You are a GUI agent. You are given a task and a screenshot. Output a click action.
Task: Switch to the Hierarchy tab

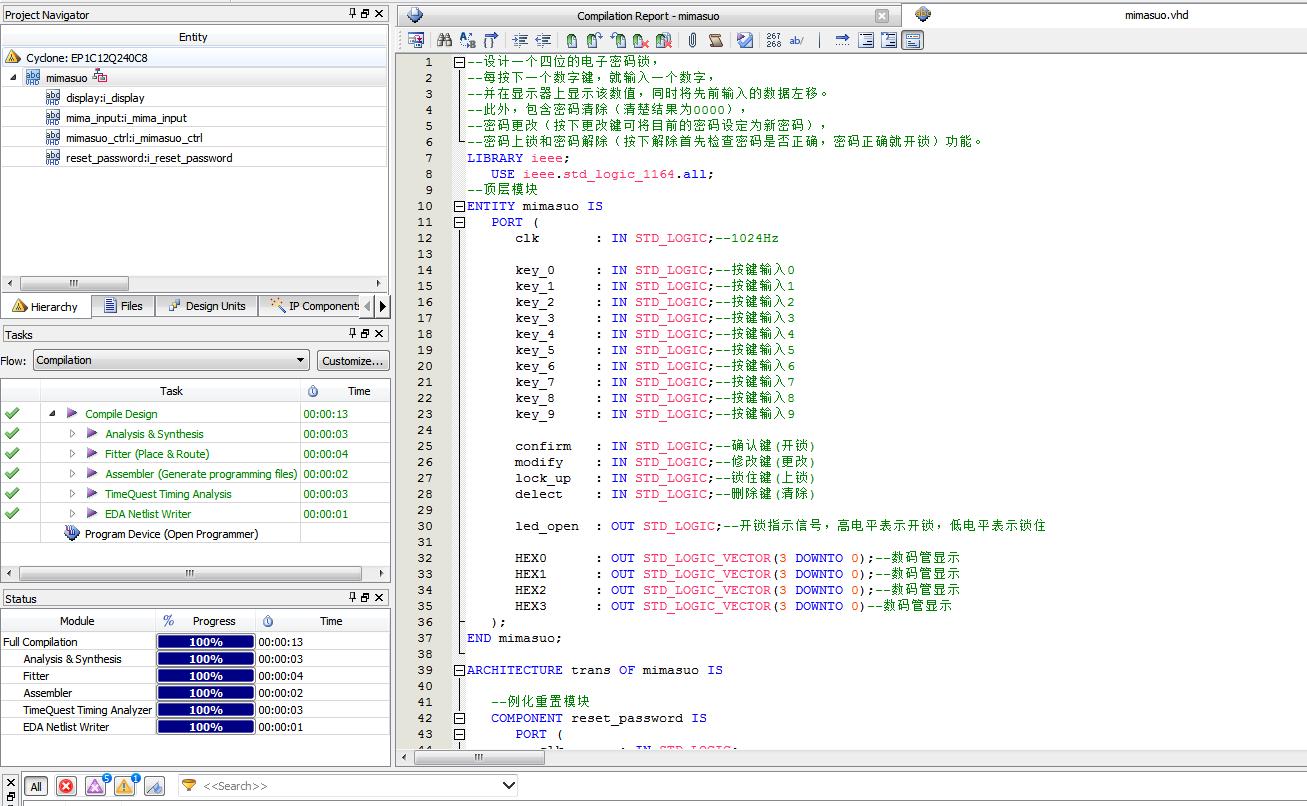point(46,306)
